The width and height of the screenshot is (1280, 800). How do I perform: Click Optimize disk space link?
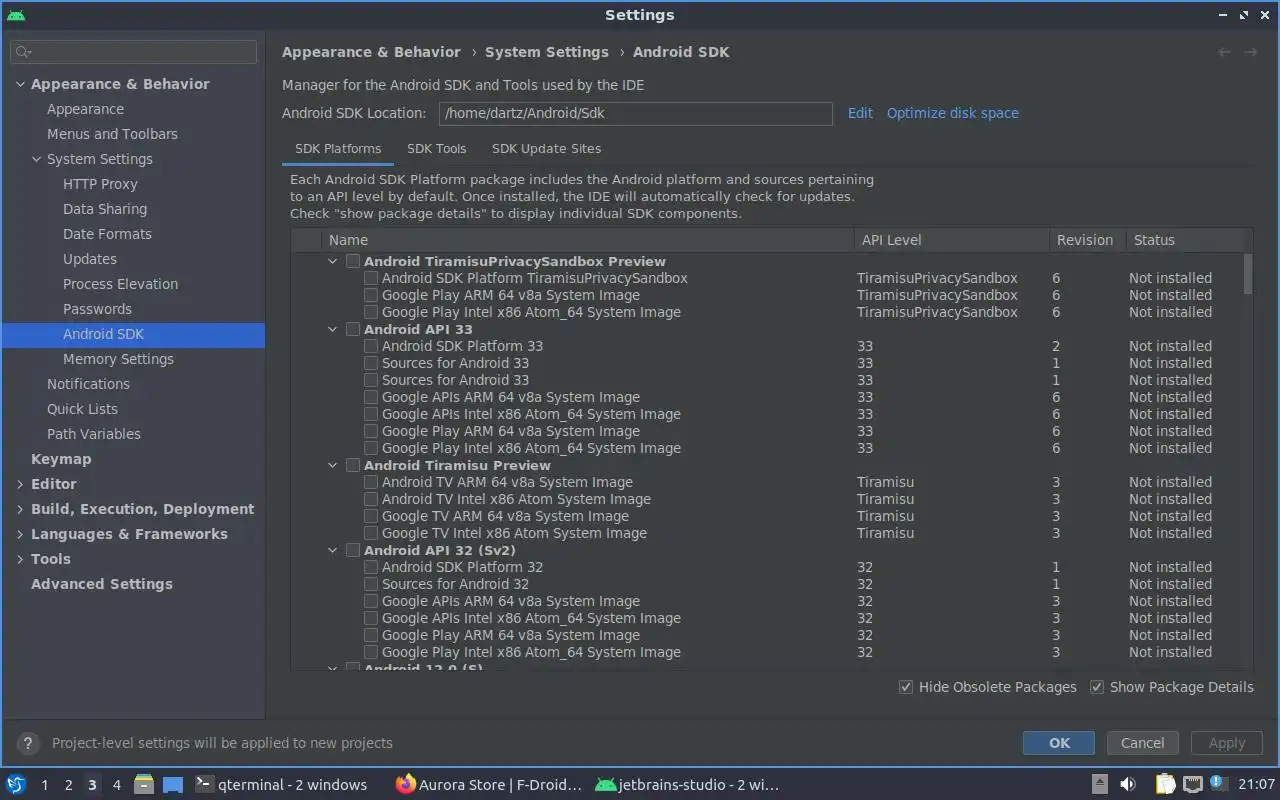coord(953,113)
